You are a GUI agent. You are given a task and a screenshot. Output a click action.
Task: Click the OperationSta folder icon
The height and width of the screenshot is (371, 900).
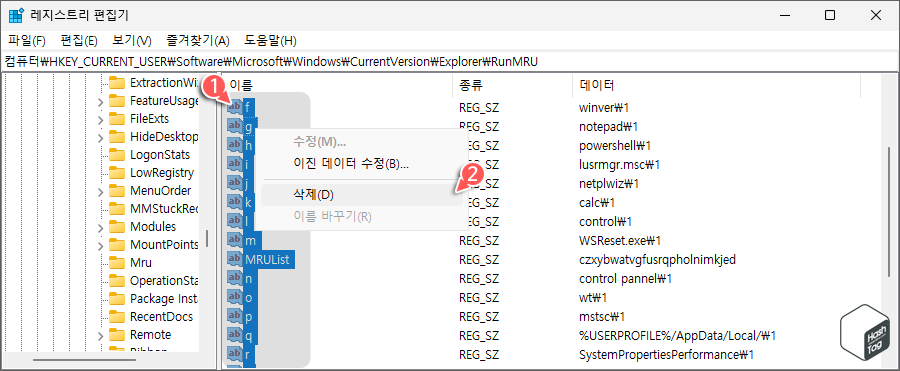[x=117, y=281]
